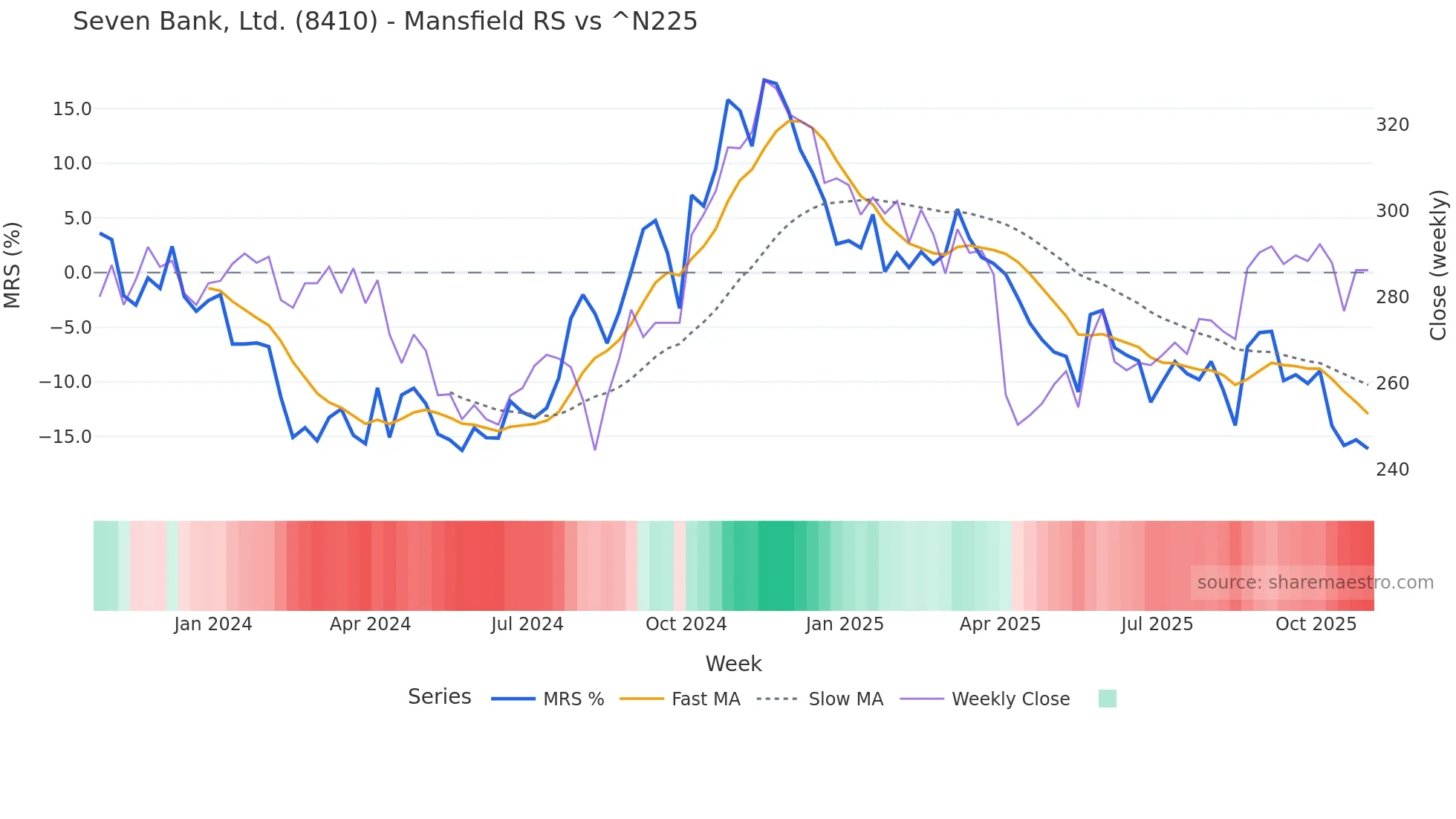Click the −15.0 left-axis tick label
Screen dimensions: 1456x819
[65, 437]
